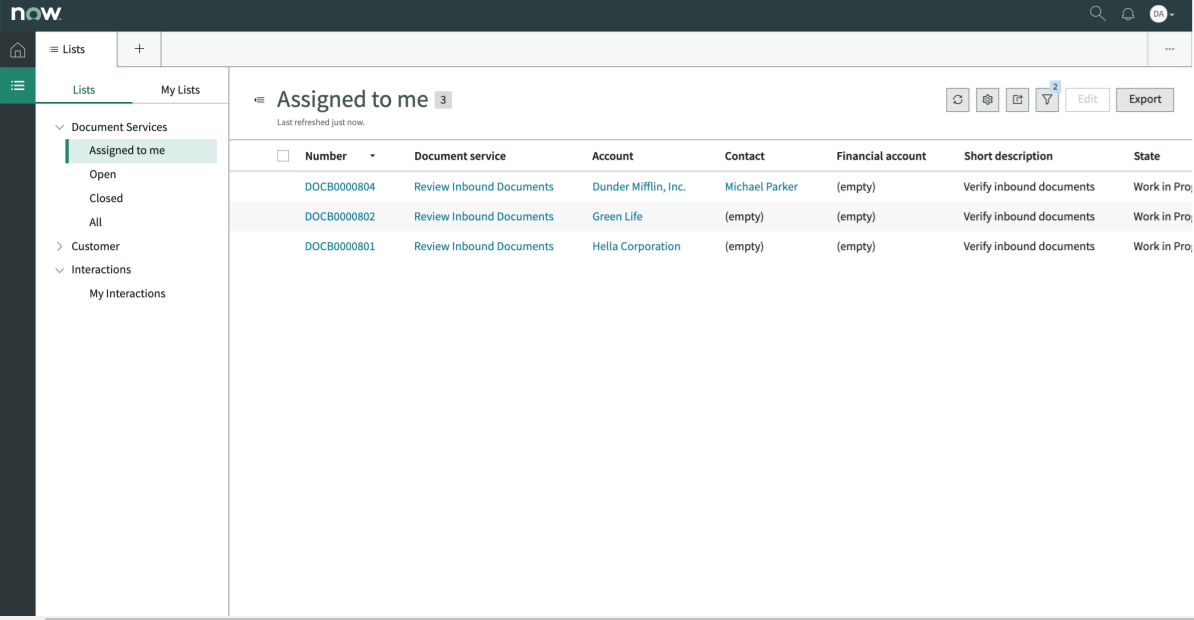Collapse the Interactions section
The image size is (1194, 620).
[x=59, y=269]
